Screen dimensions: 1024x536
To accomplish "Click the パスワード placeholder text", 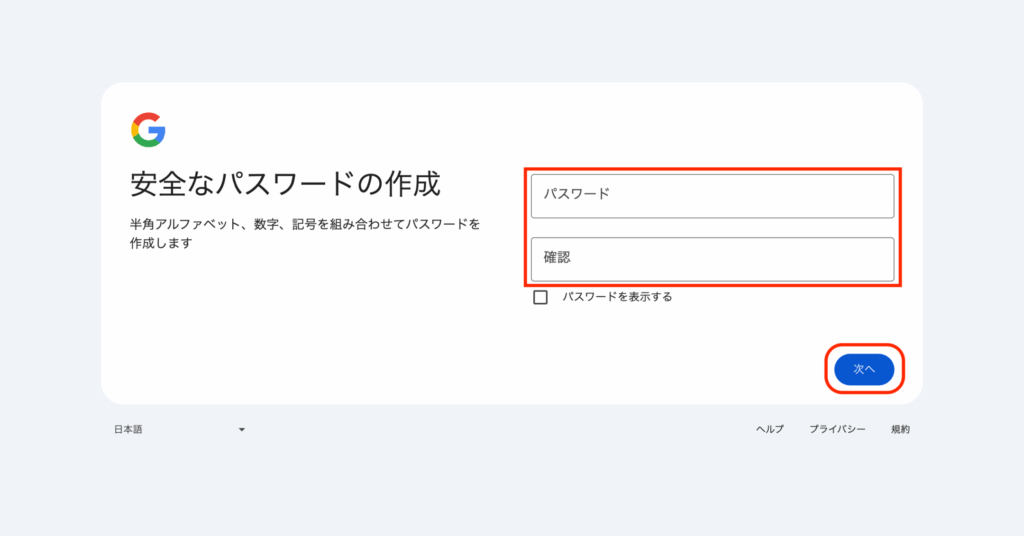I will click(x=576, y=194).
